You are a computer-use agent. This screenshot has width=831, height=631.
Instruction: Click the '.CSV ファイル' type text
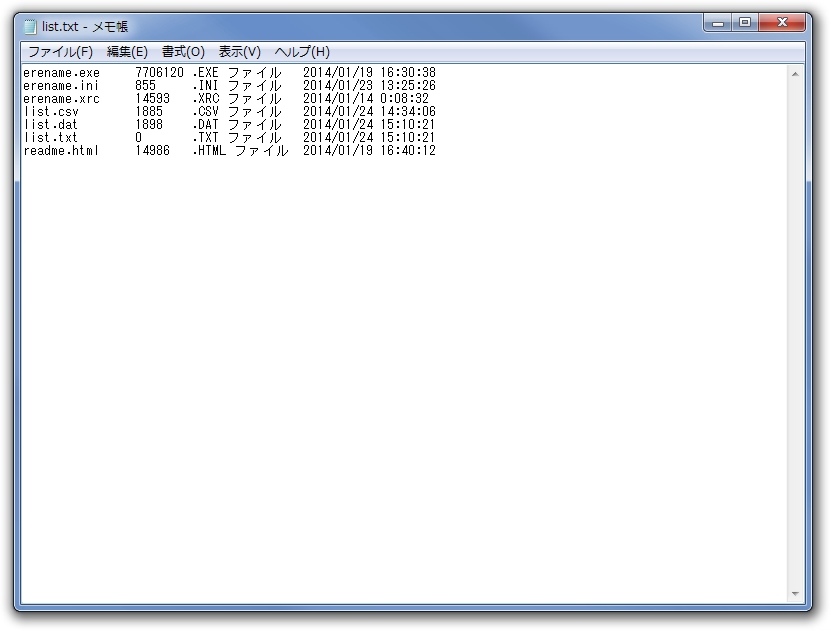tap(237, 112)
